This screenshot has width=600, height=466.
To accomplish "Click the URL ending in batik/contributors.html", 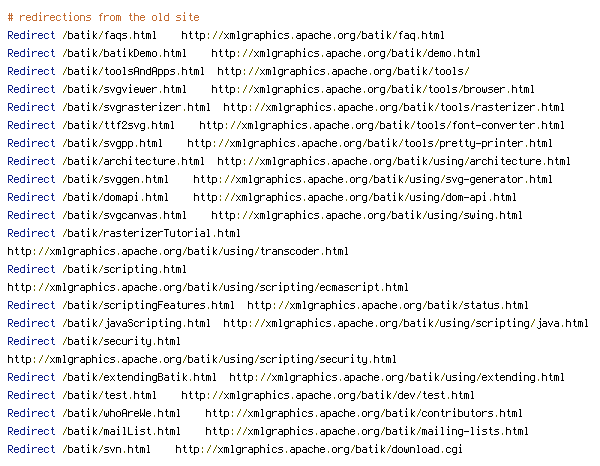I will coord(364,413).
